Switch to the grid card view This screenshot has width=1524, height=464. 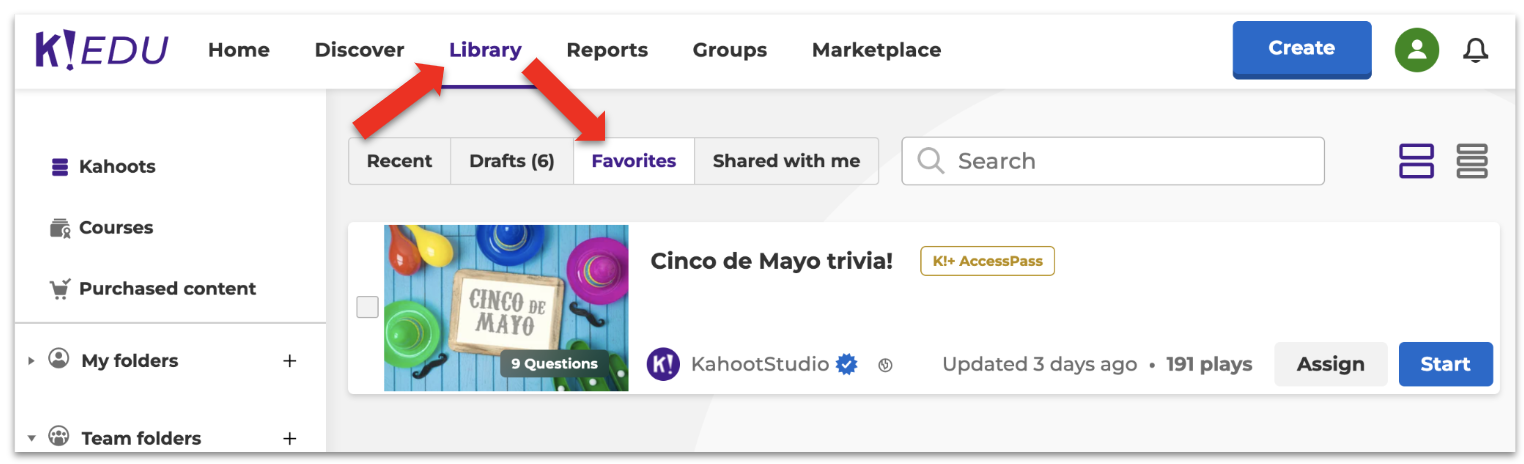pos(1415,161)
